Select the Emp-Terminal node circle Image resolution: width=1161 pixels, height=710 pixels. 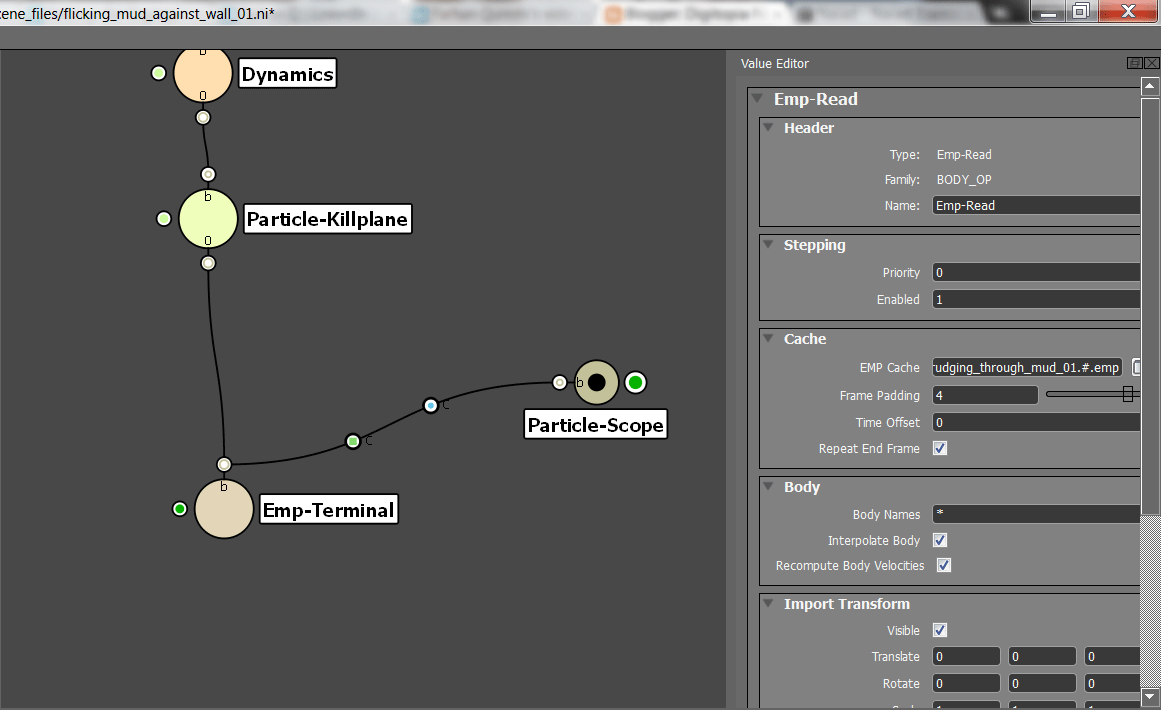[224, 509]
